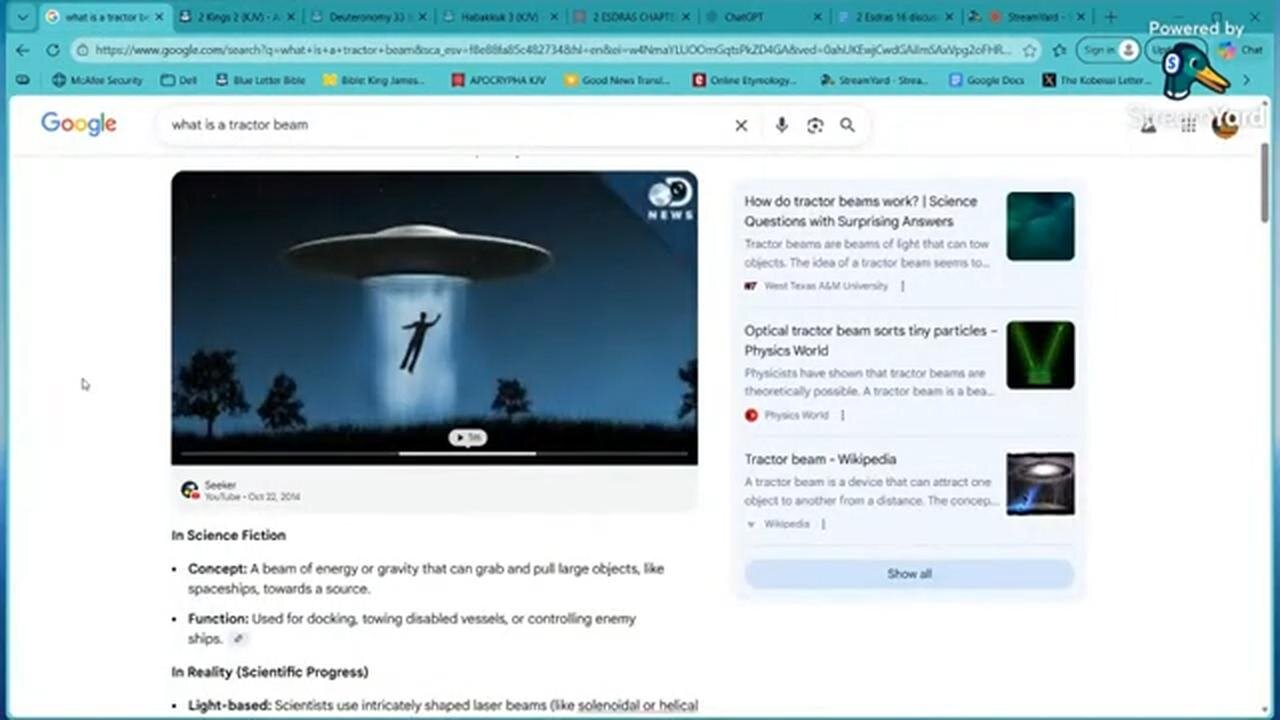The height and width of the screenshot is (720, 1280).
Task: Open West Texas A&M result options menu
Action: click(903, 286)
